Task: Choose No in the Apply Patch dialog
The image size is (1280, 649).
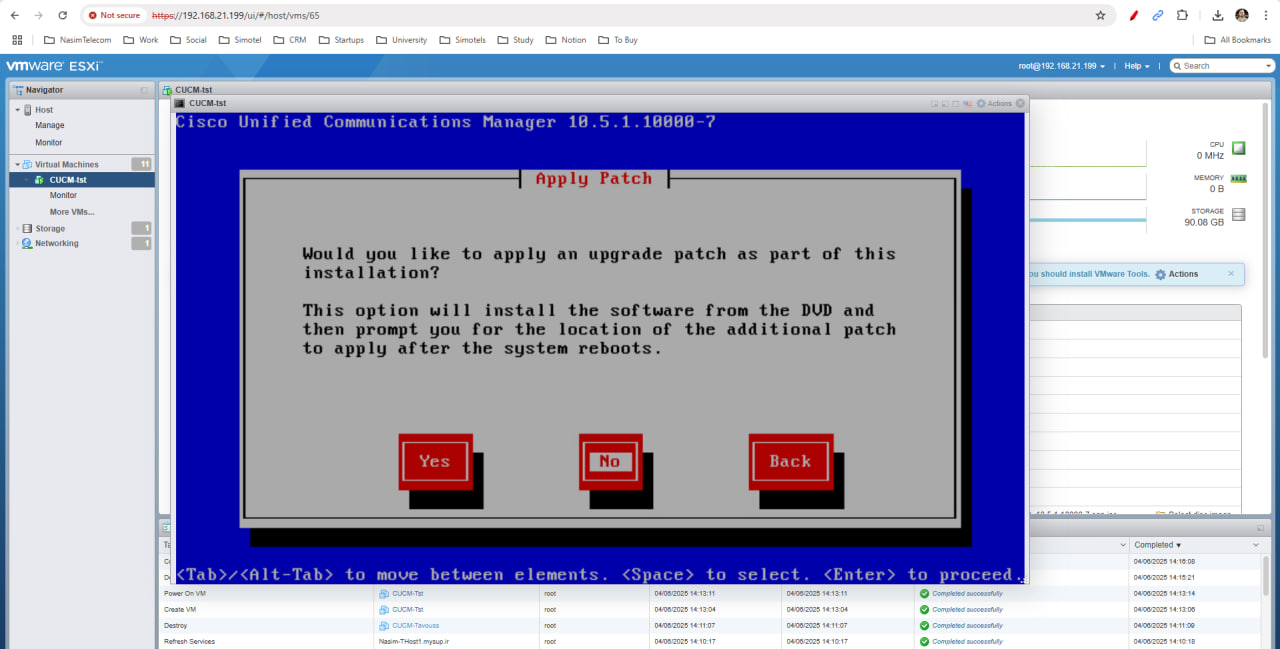Action: (x=610, y=461)
